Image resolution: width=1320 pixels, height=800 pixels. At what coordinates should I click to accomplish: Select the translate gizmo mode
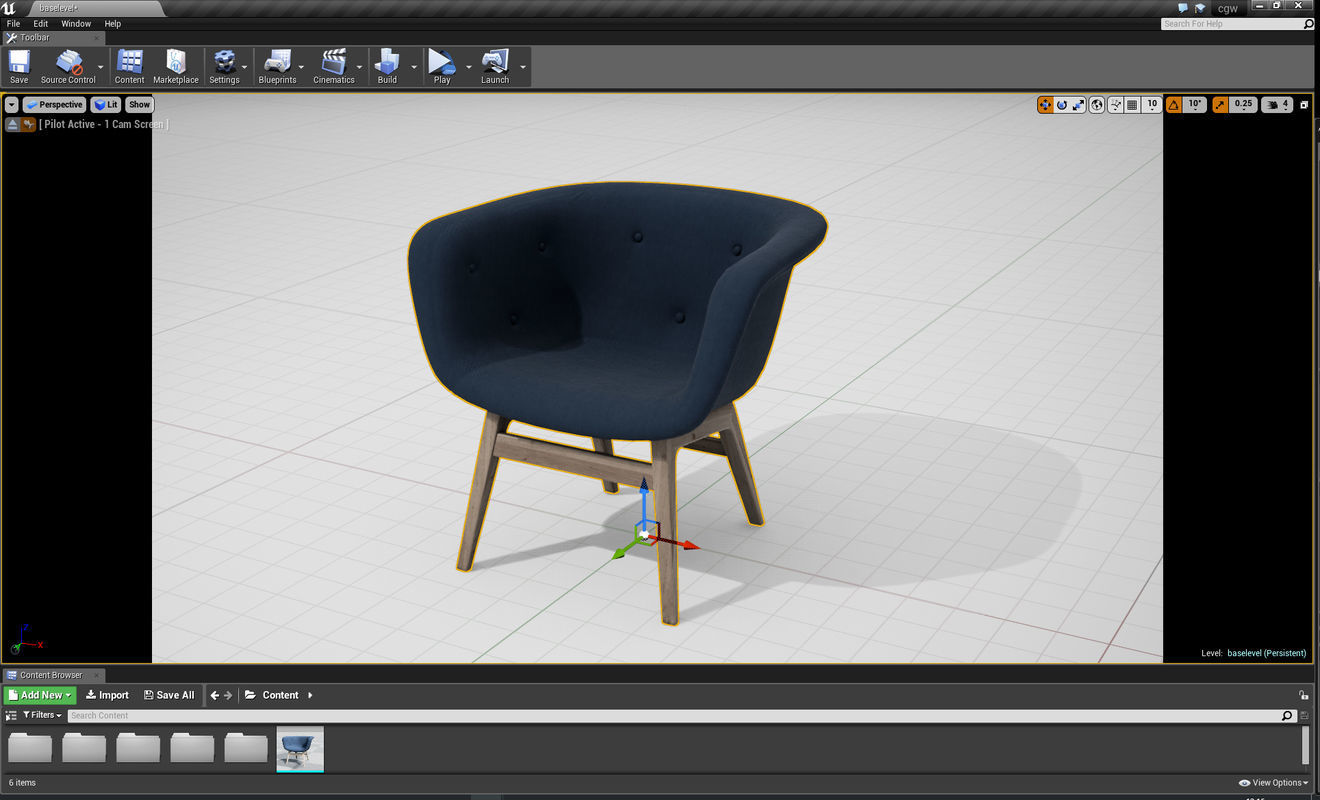click(x=1045, y=104)
